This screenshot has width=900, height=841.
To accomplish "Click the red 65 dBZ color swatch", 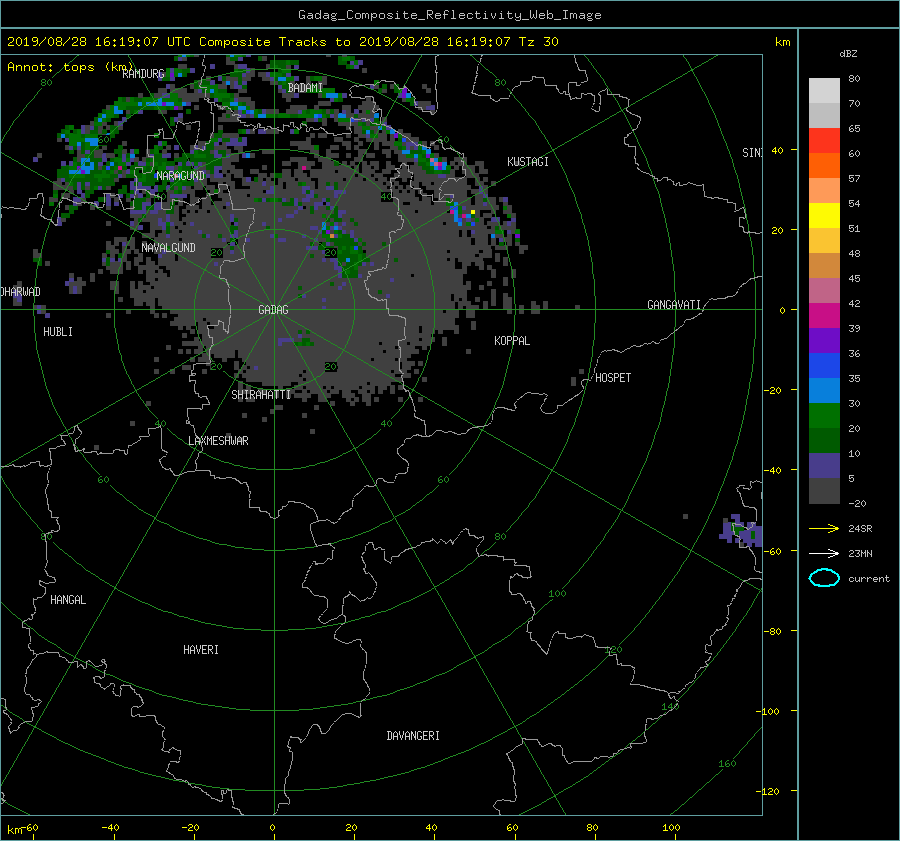I will 824,141.
